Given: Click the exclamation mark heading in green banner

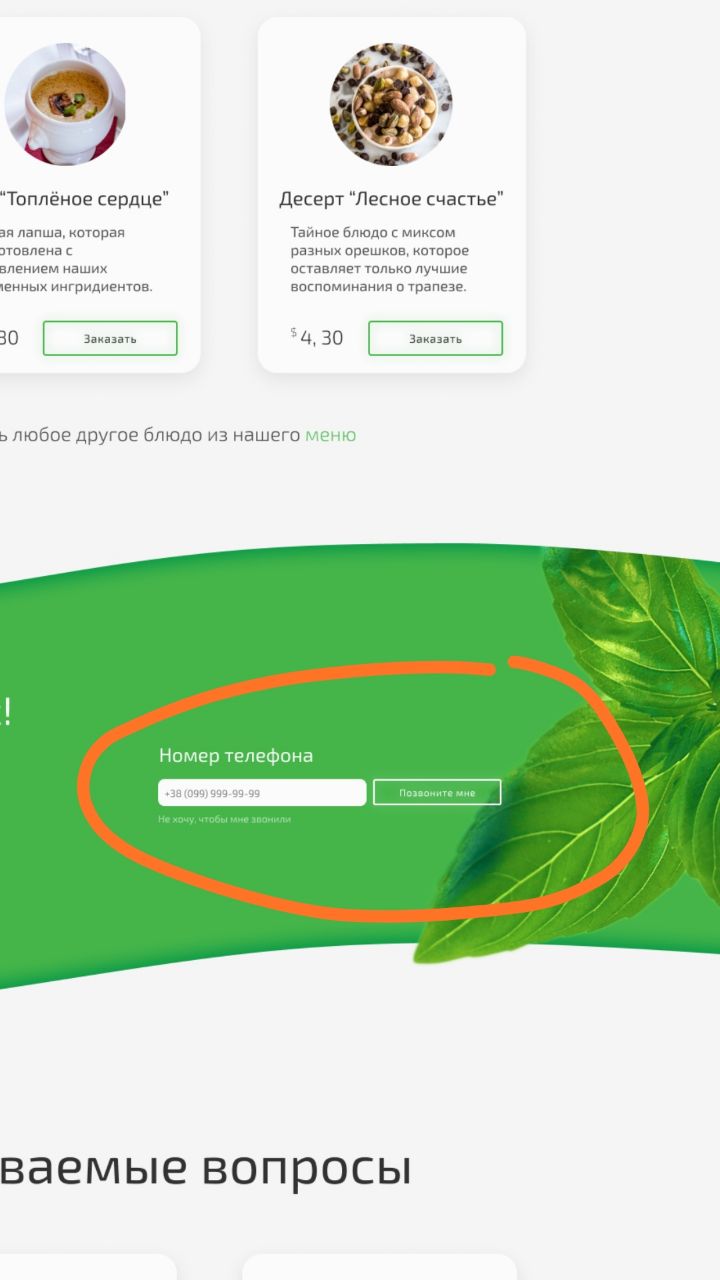Looking at the screenshot, I should pyautogui.click(x=6, y=711).
